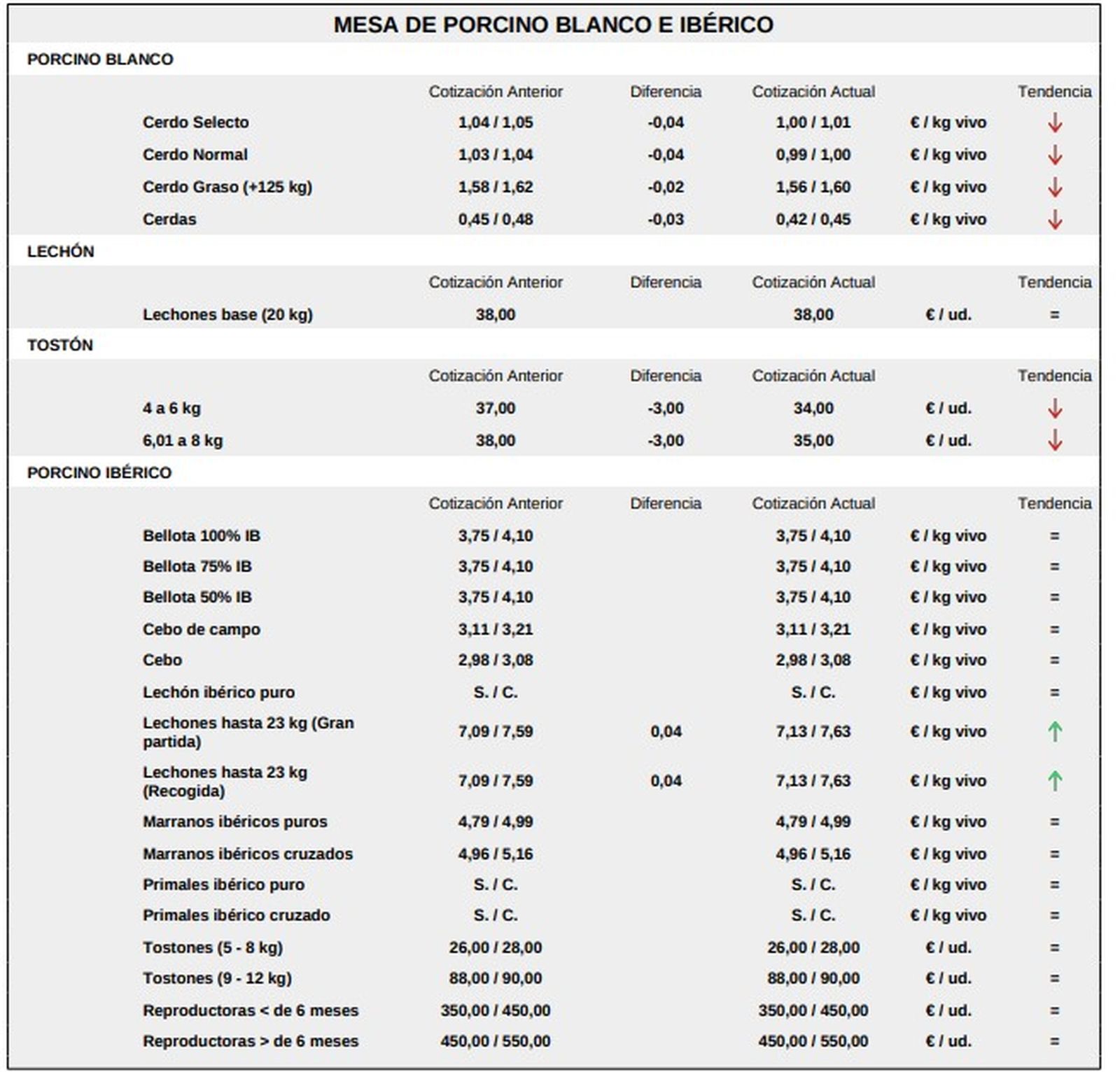Click the PORCINO BLANCO section heading
This screenshot has height=1072, width=1120.
click(x=100, y=59)
